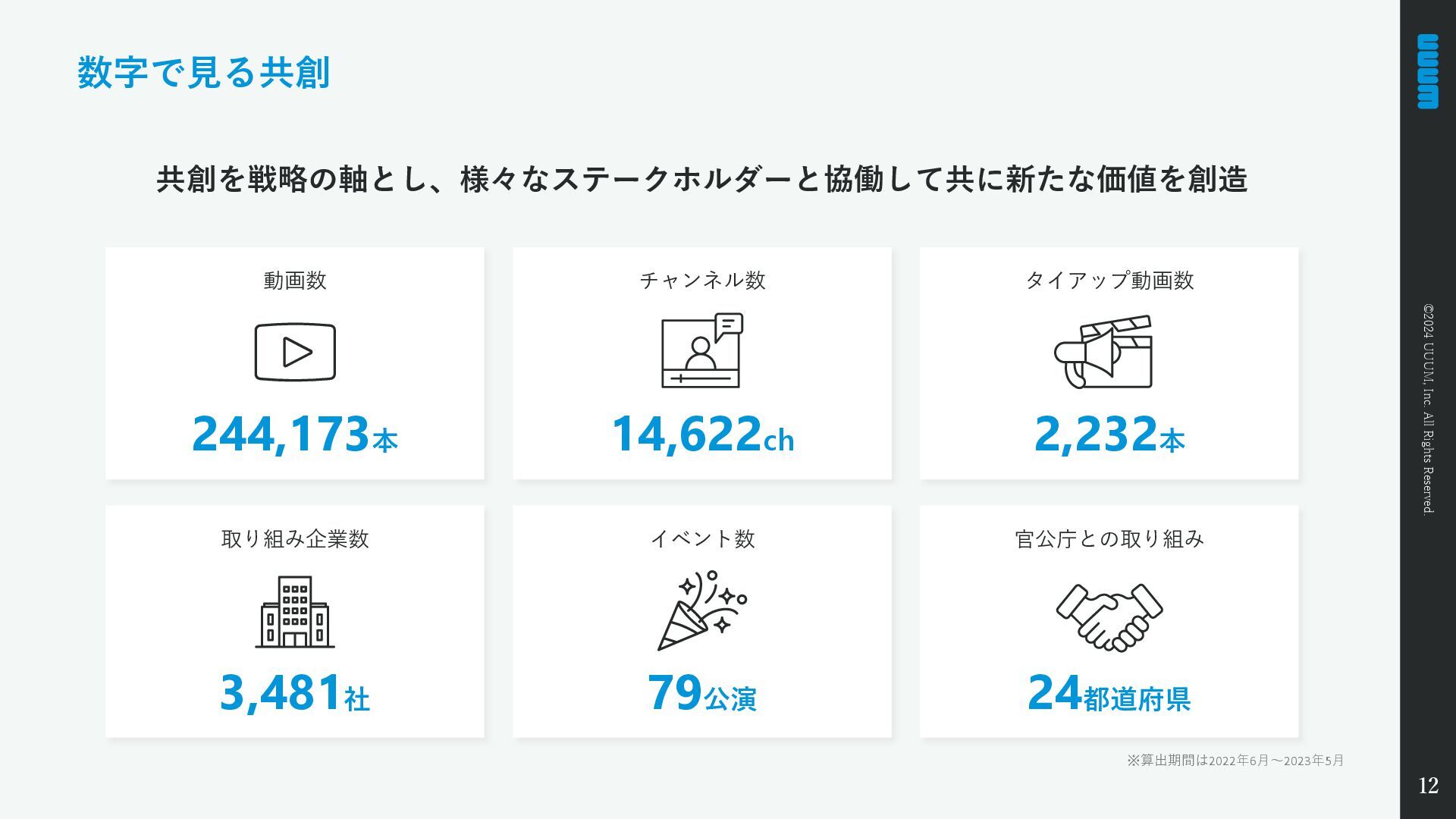Click the channel presenter icon under チャンネル数

click(x=702, y=350)
